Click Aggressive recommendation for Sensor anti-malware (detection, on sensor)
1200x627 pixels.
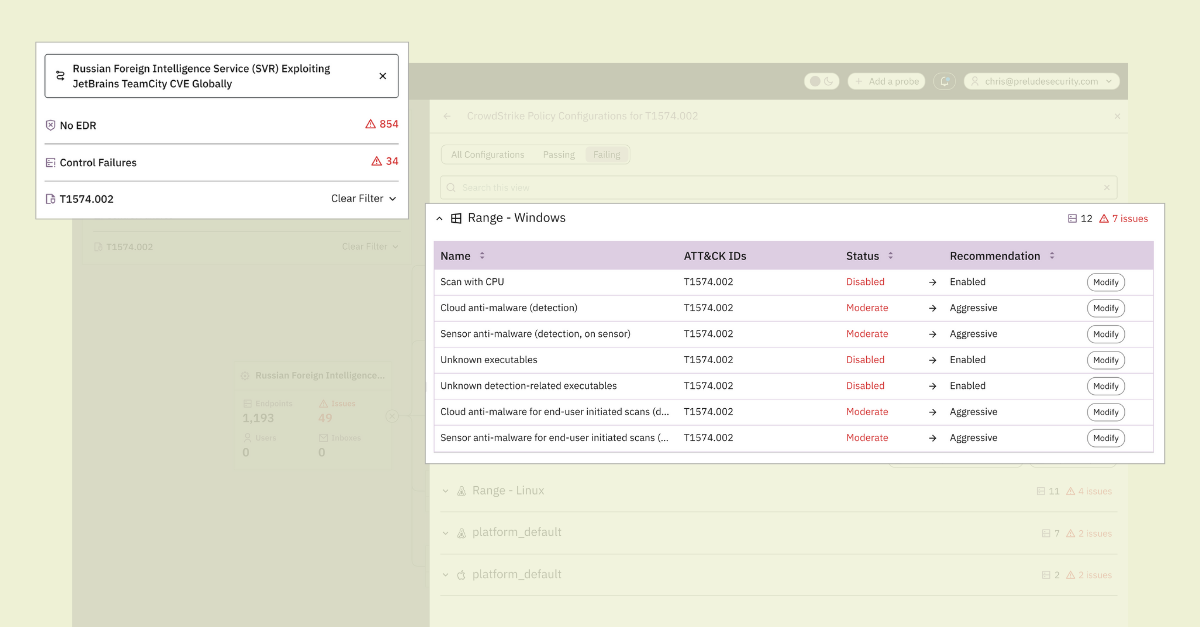point(974,334)
